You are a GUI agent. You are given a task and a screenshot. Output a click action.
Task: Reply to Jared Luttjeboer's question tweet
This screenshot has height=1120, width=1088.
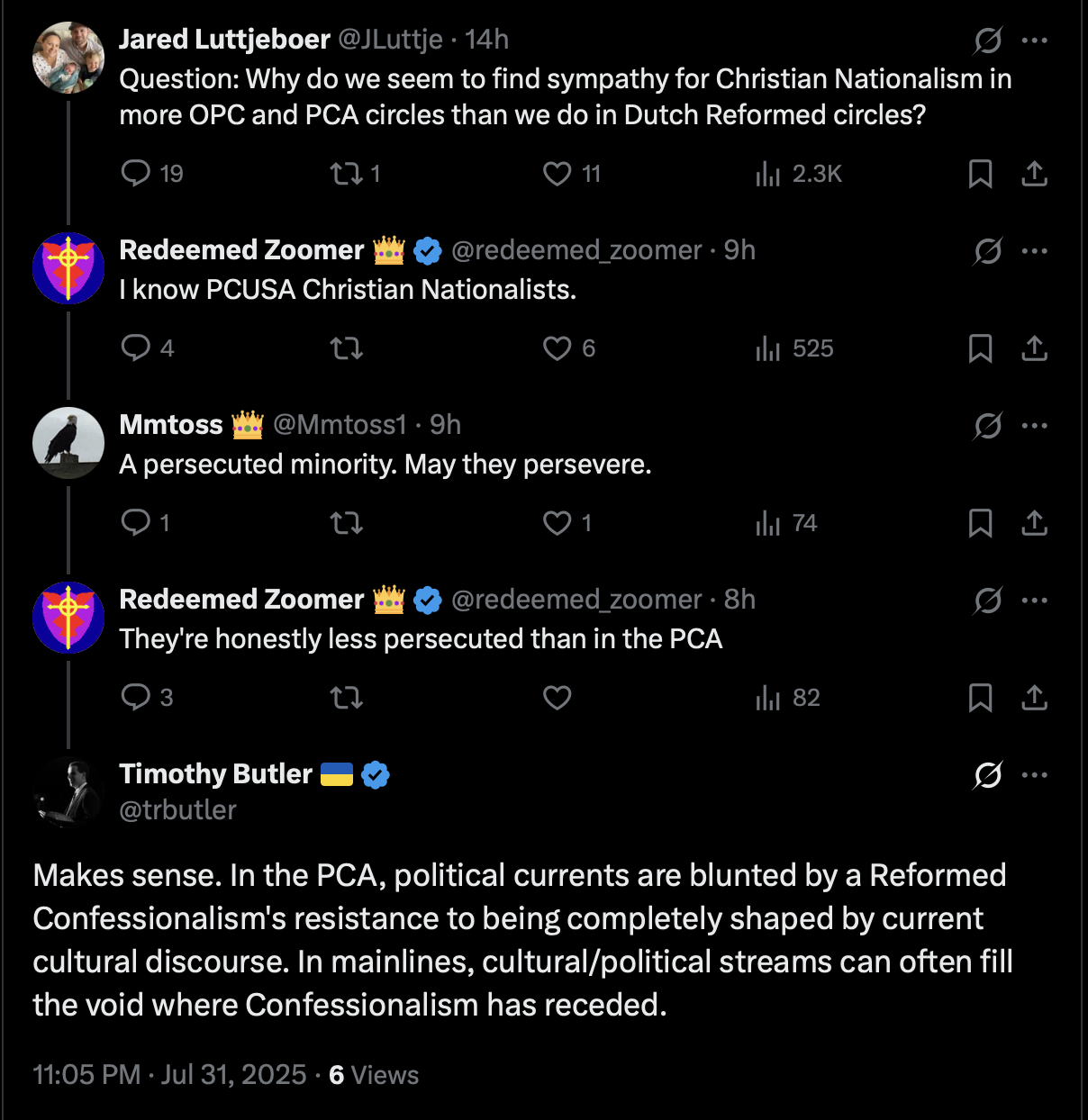(x=136, y=173)
